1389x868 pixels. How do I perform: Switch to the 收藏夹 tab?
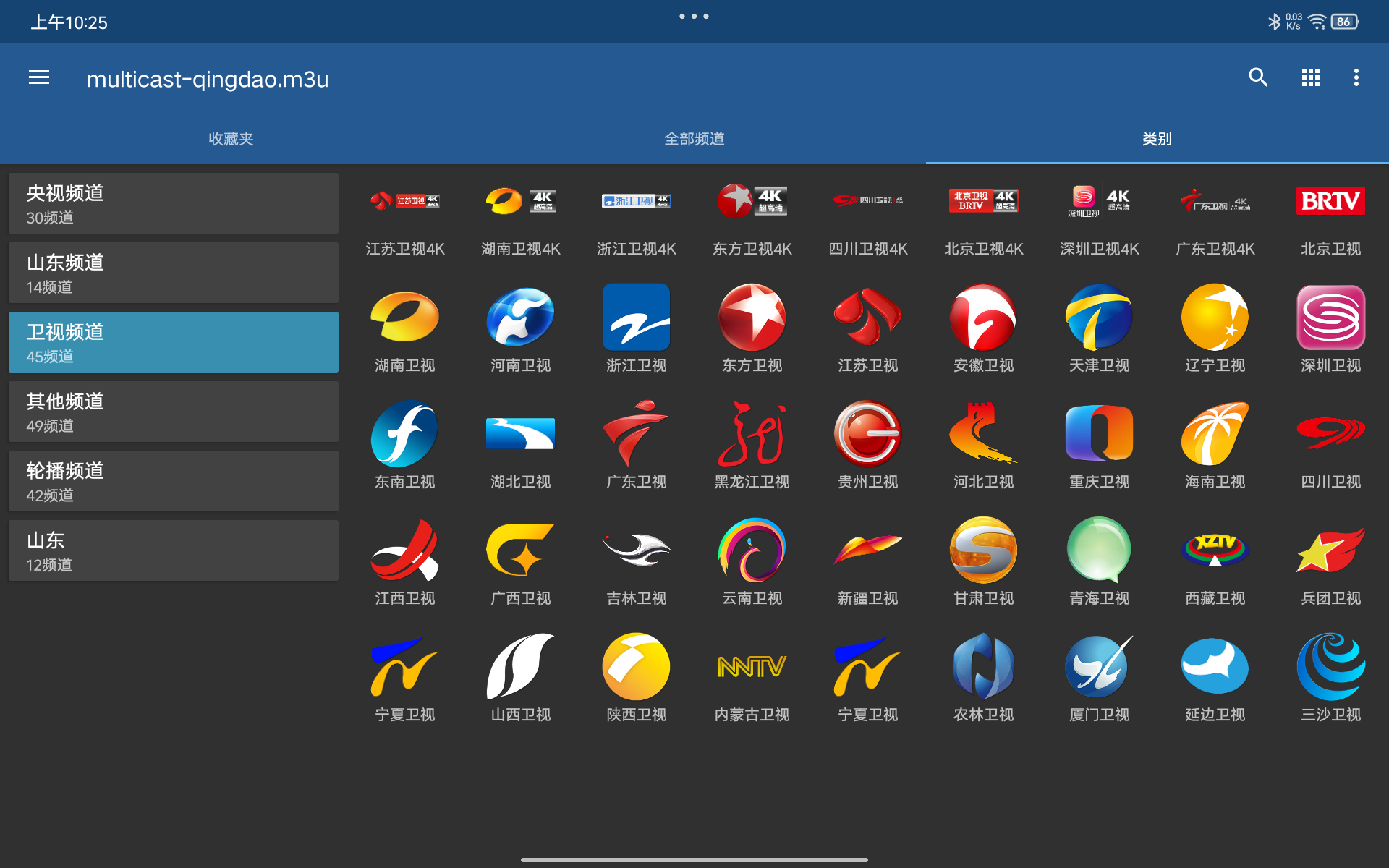coord(231,139)
